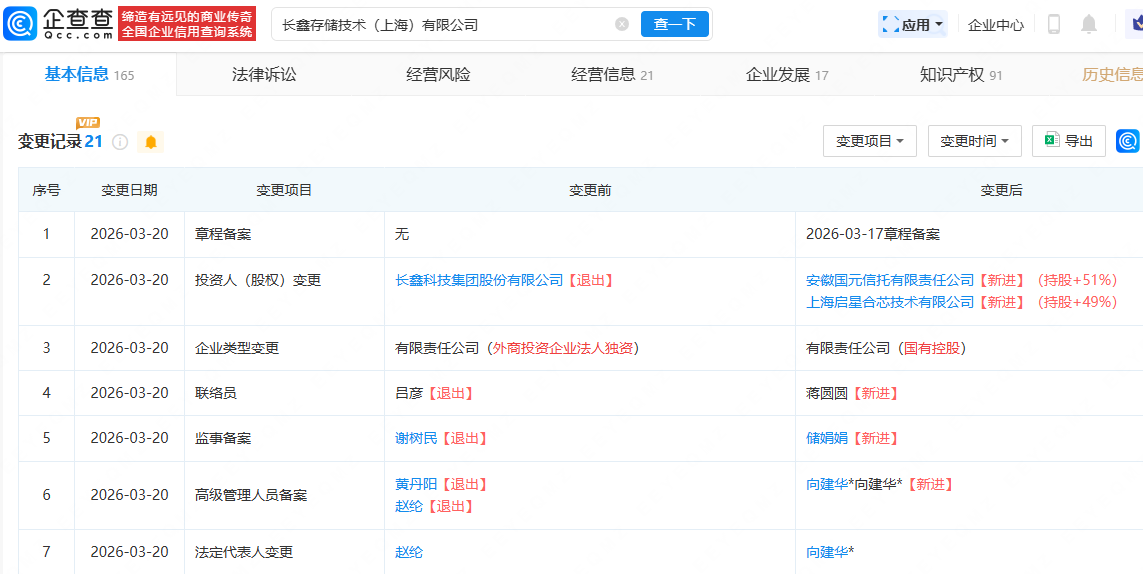Click the blue Q icon beside 导出
Screen dimensions: 1143x574
[1128, 141]
